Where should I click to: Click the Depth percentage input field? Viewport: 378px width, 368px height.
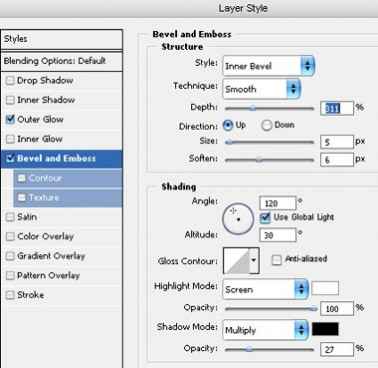click(337, 108)
